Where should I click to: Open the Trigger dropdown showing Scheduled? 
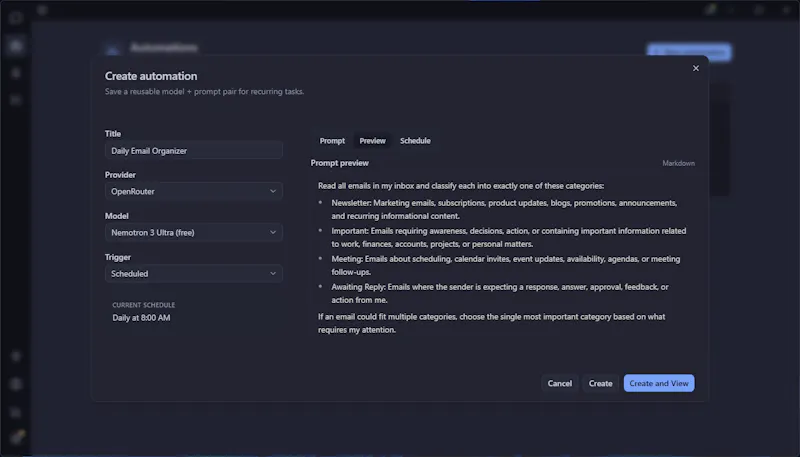click(x=194, y=273)
